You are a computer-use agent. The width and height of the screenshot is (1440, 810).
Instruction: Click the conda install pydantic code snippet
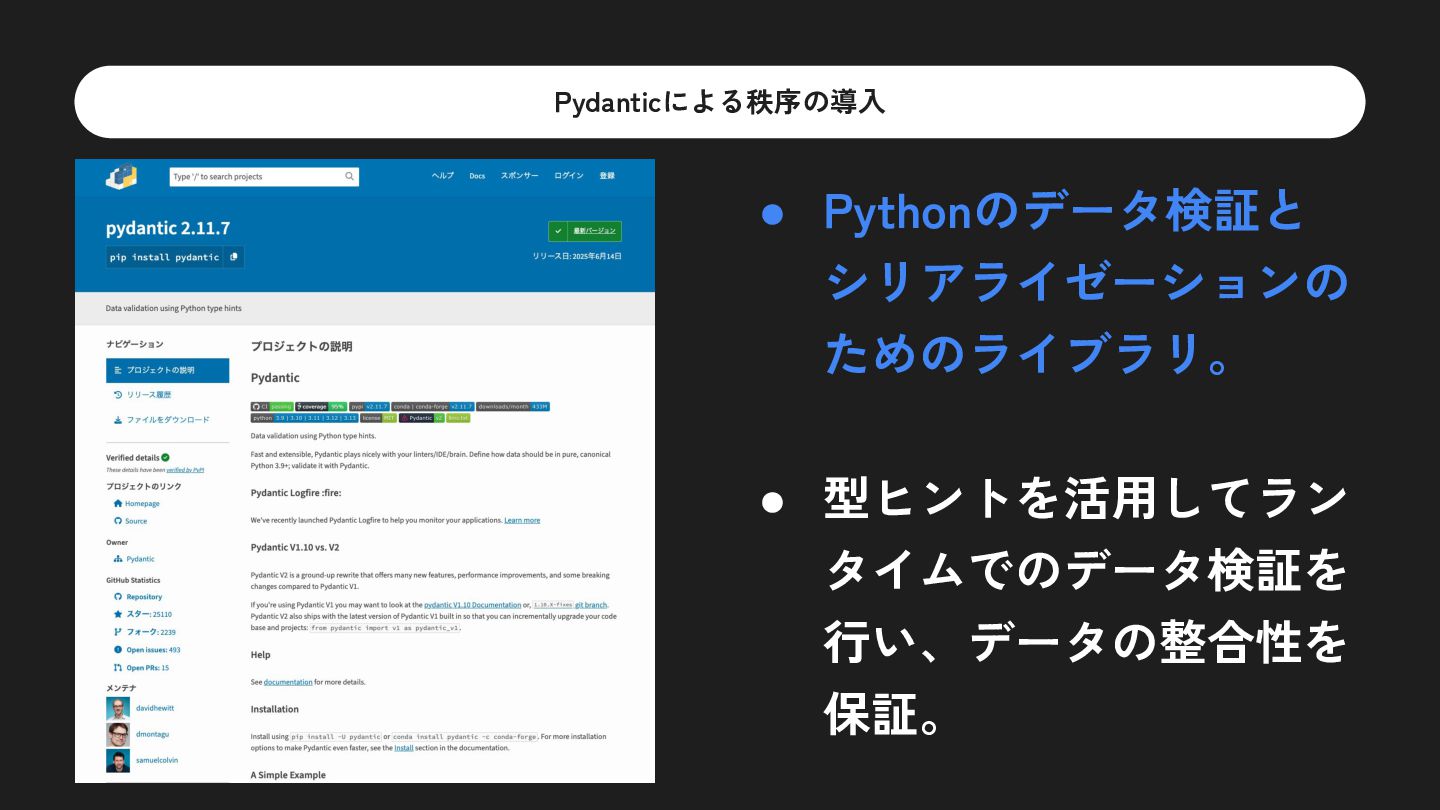pos(465,737)
